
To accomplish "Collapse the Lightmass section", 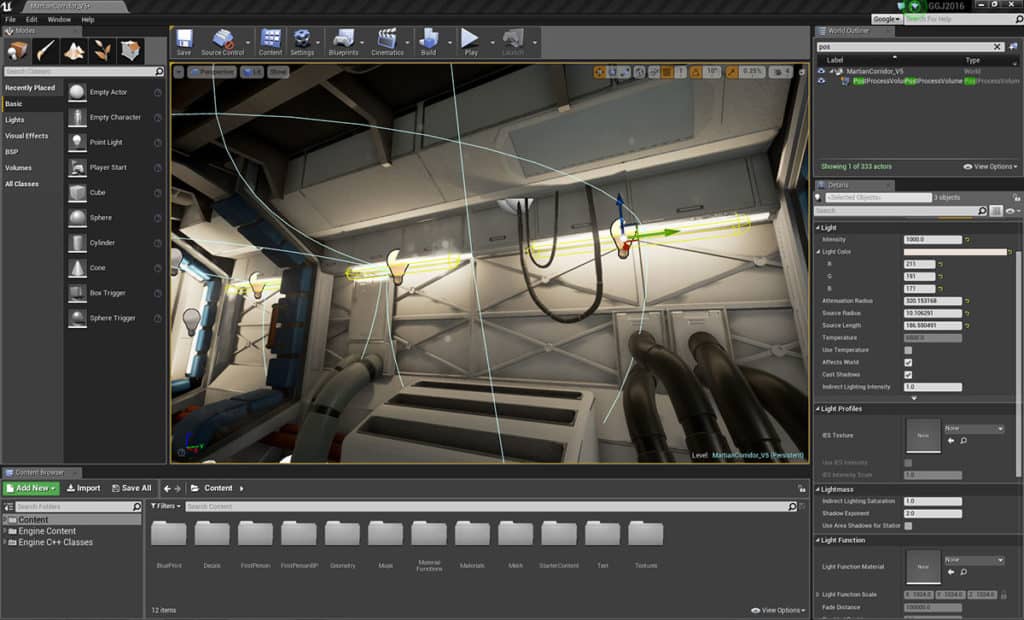I will (x=818, y=489).
